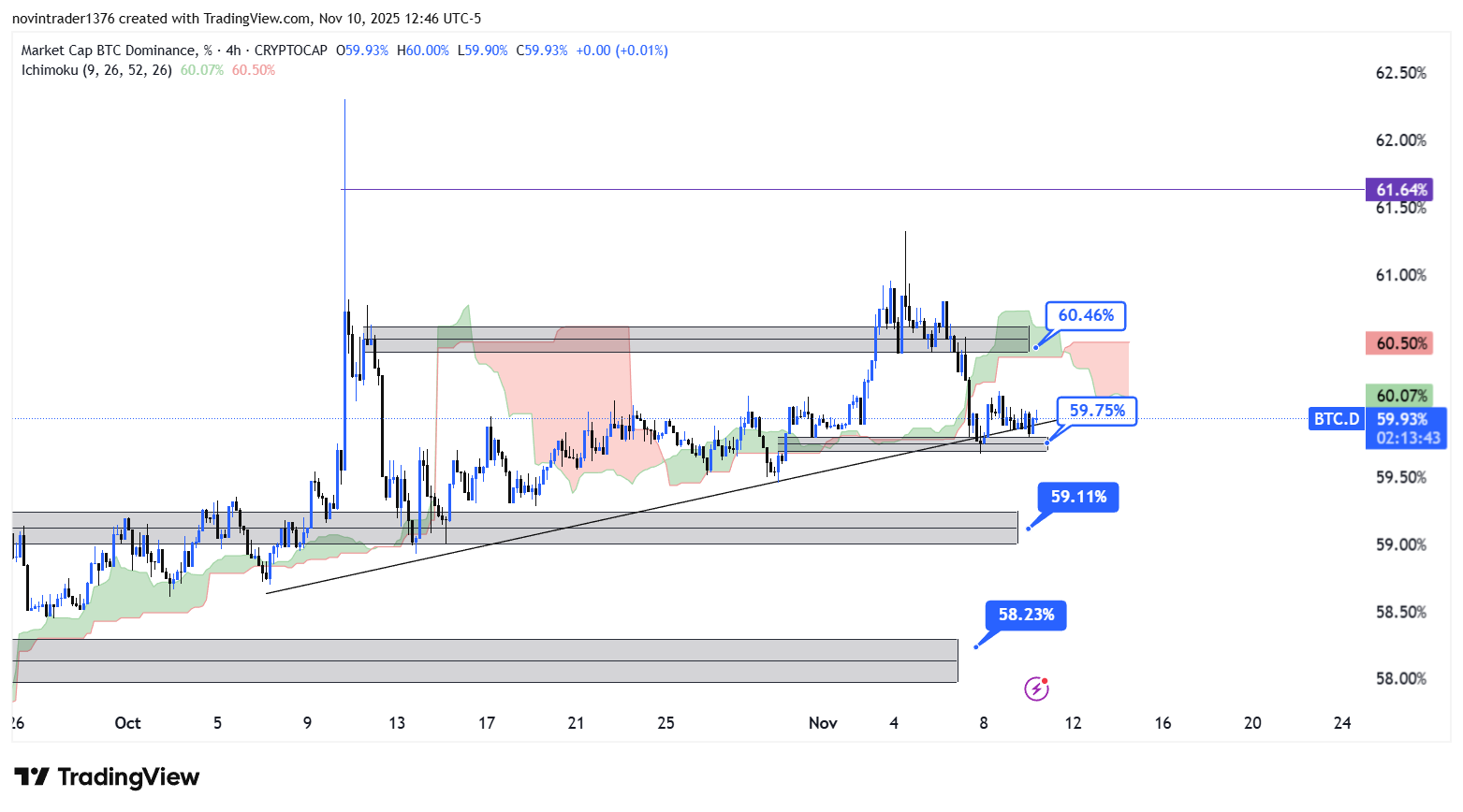Click the BTC.D symbol tag

pyautogui.click(x=1336, y=419)
